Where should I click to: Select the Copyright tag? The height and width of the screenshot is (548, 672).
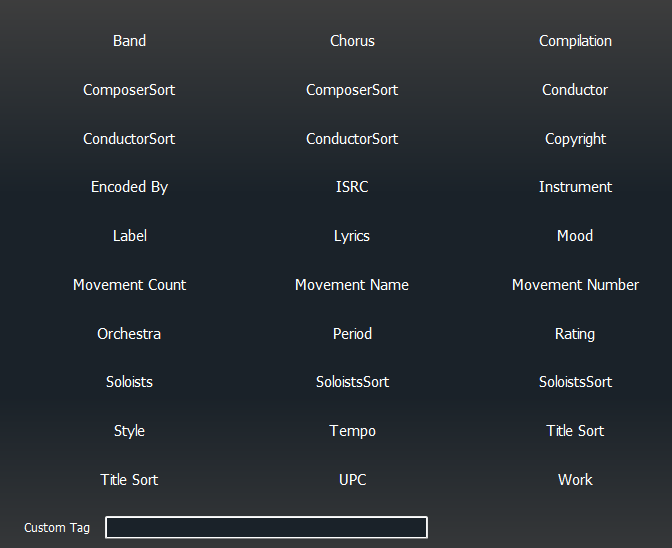point(575,139)
